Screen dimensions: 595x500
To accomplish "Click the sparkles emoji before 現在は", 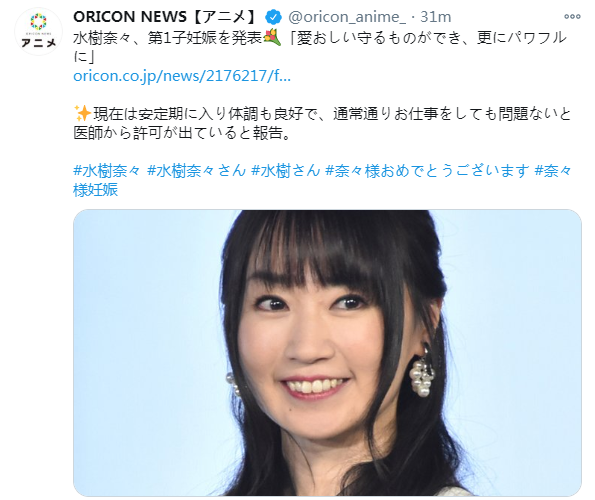I will [x=82, y=113].
